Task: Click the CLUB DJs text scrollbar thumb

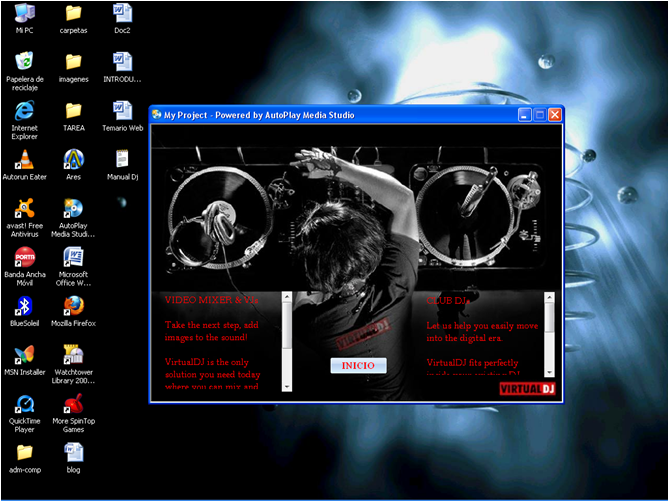Action: (550, 317)
